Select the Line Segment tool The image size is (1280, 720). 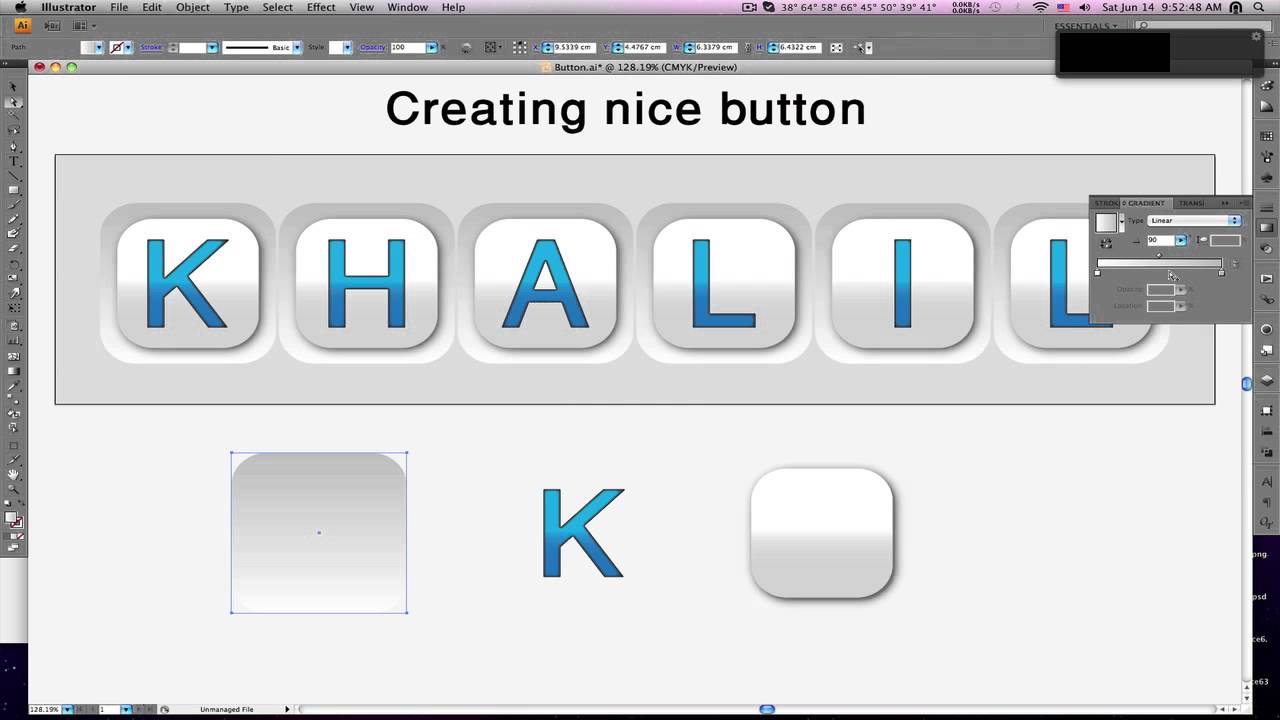(14, 176)
